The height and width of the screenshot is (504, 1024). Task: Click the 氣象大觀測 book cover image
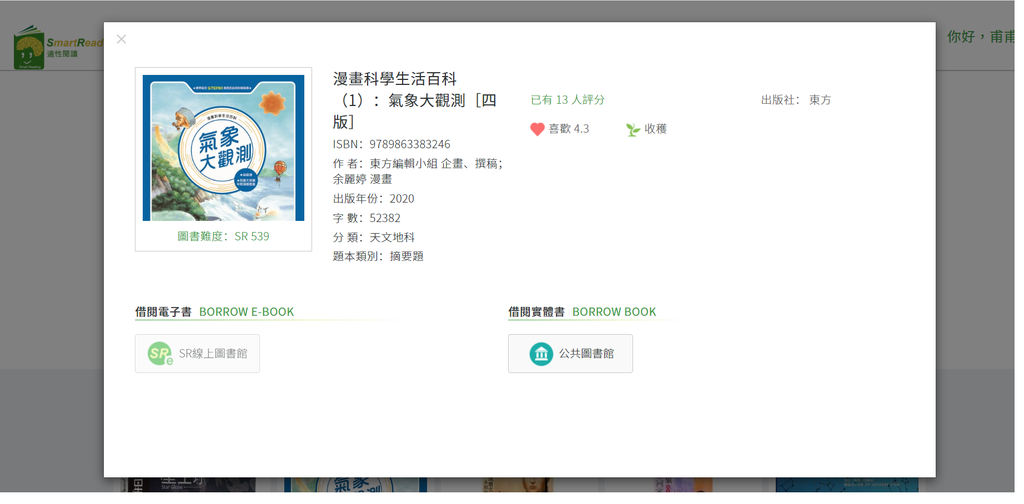(223, 148)
